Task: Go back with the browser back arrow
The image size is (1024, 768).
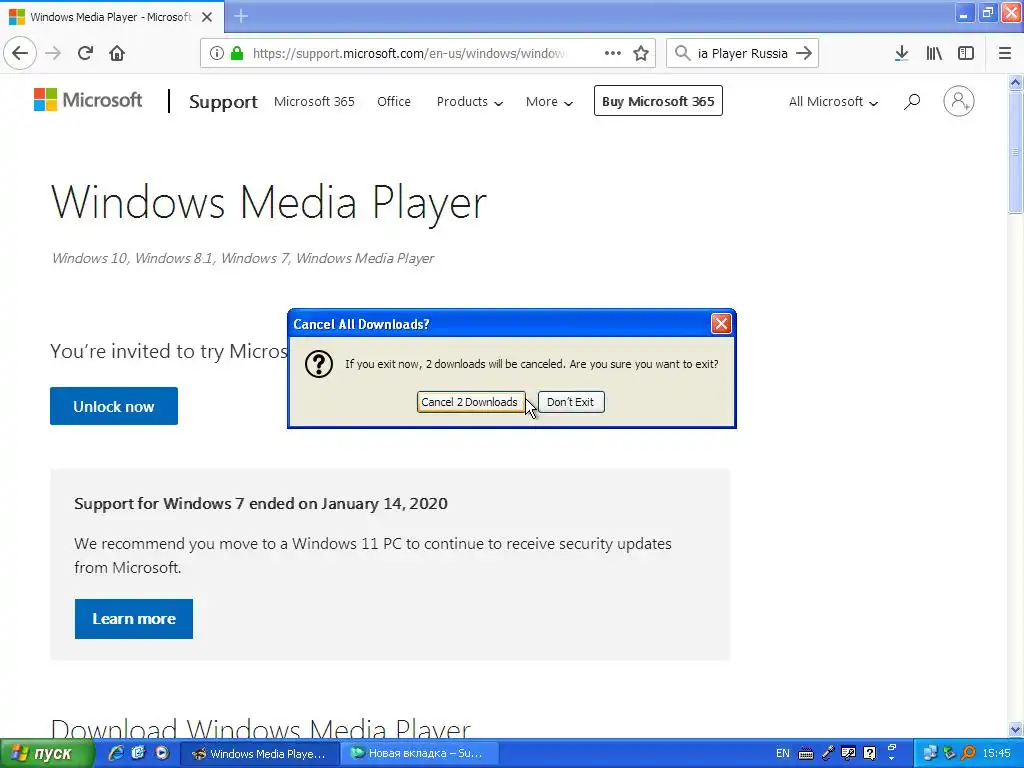Action: click(x=20, y=53)
